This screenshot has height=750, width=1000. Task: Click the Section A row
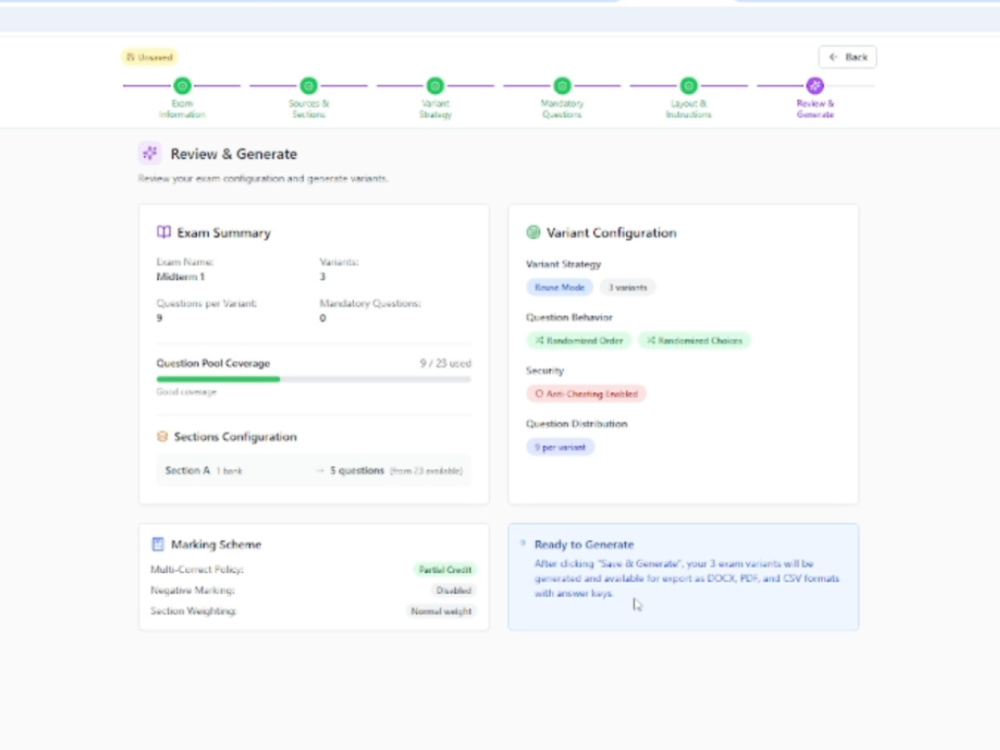(314, 471)
